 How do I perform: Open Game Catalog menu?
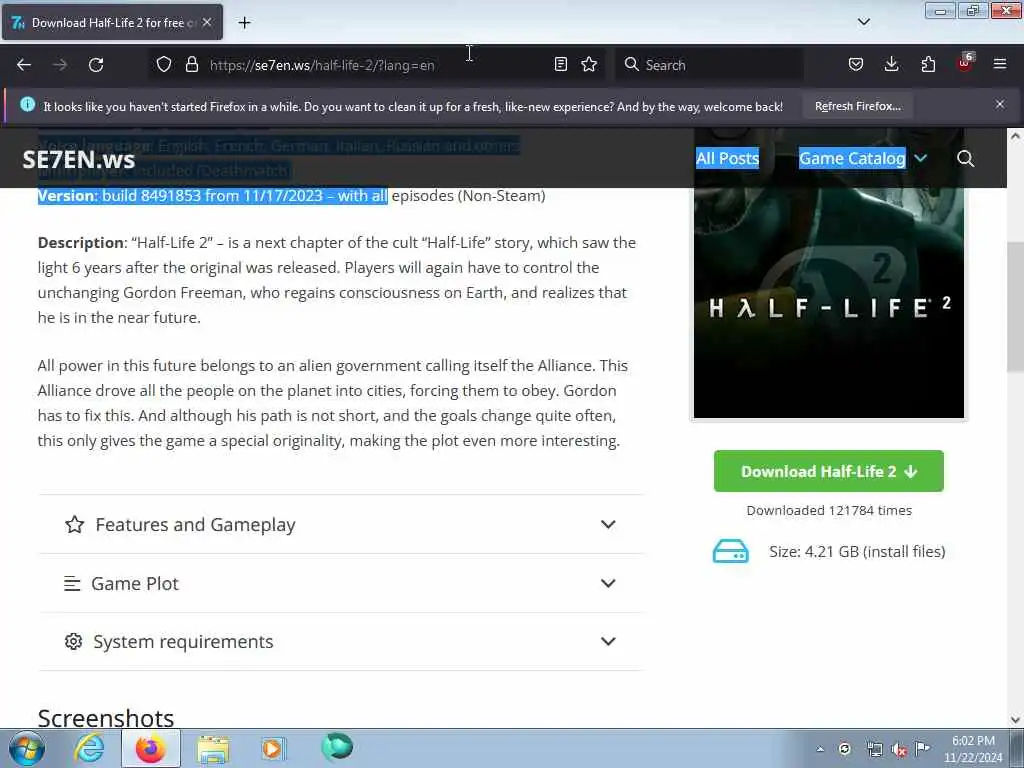pyautogui.click(x=852, y=159)
